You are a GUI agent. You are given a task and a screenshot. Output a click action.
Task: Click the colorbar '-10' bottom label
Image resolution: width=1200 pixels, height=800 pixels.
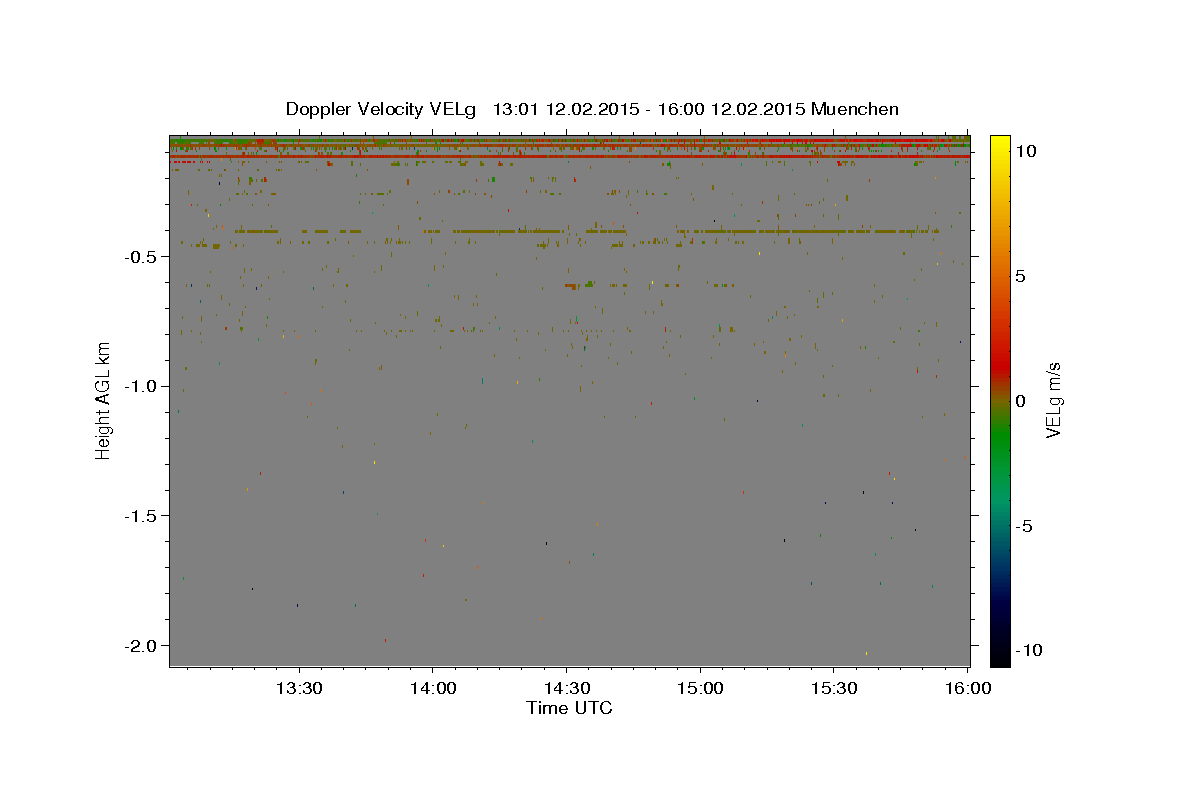1027,651
